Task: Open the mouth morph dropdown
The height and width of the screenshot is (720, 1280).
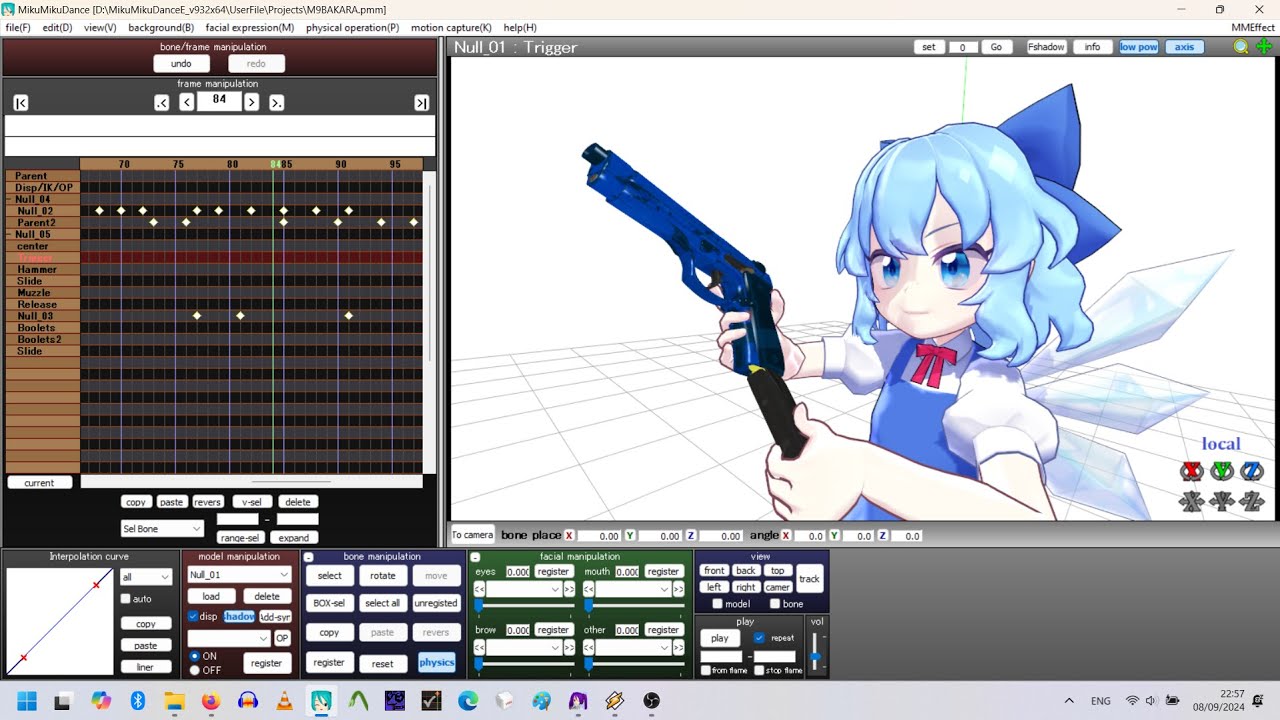Action: (633, 589)
